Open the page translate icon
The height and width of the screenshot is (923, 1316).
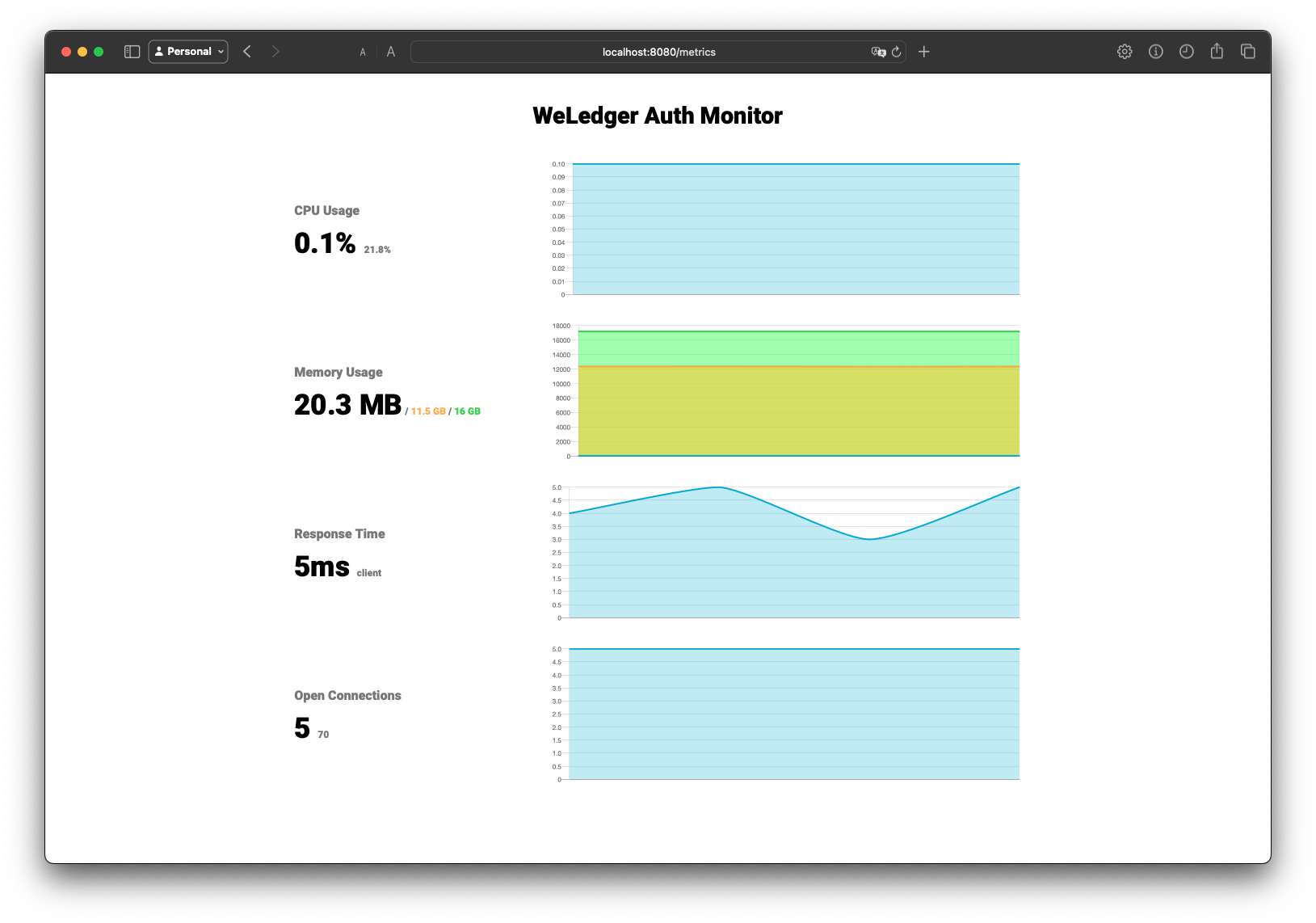(x=878, y=52)
